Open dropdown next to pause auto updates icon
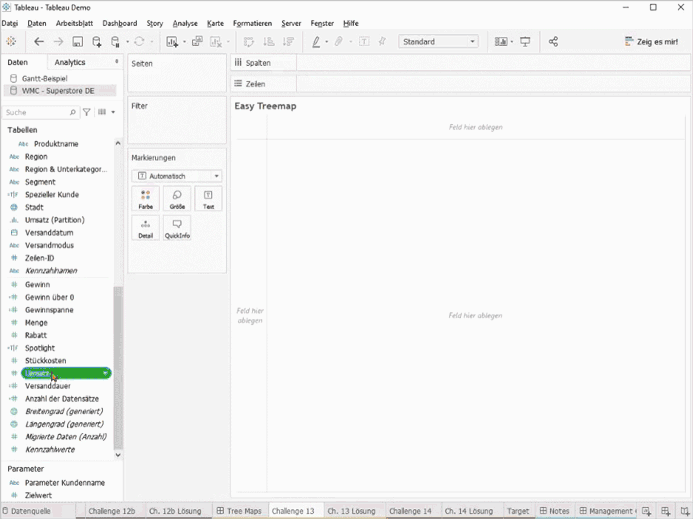Image resolution: width=693 pixels, height=519 pixels. [x=127, y=42]
